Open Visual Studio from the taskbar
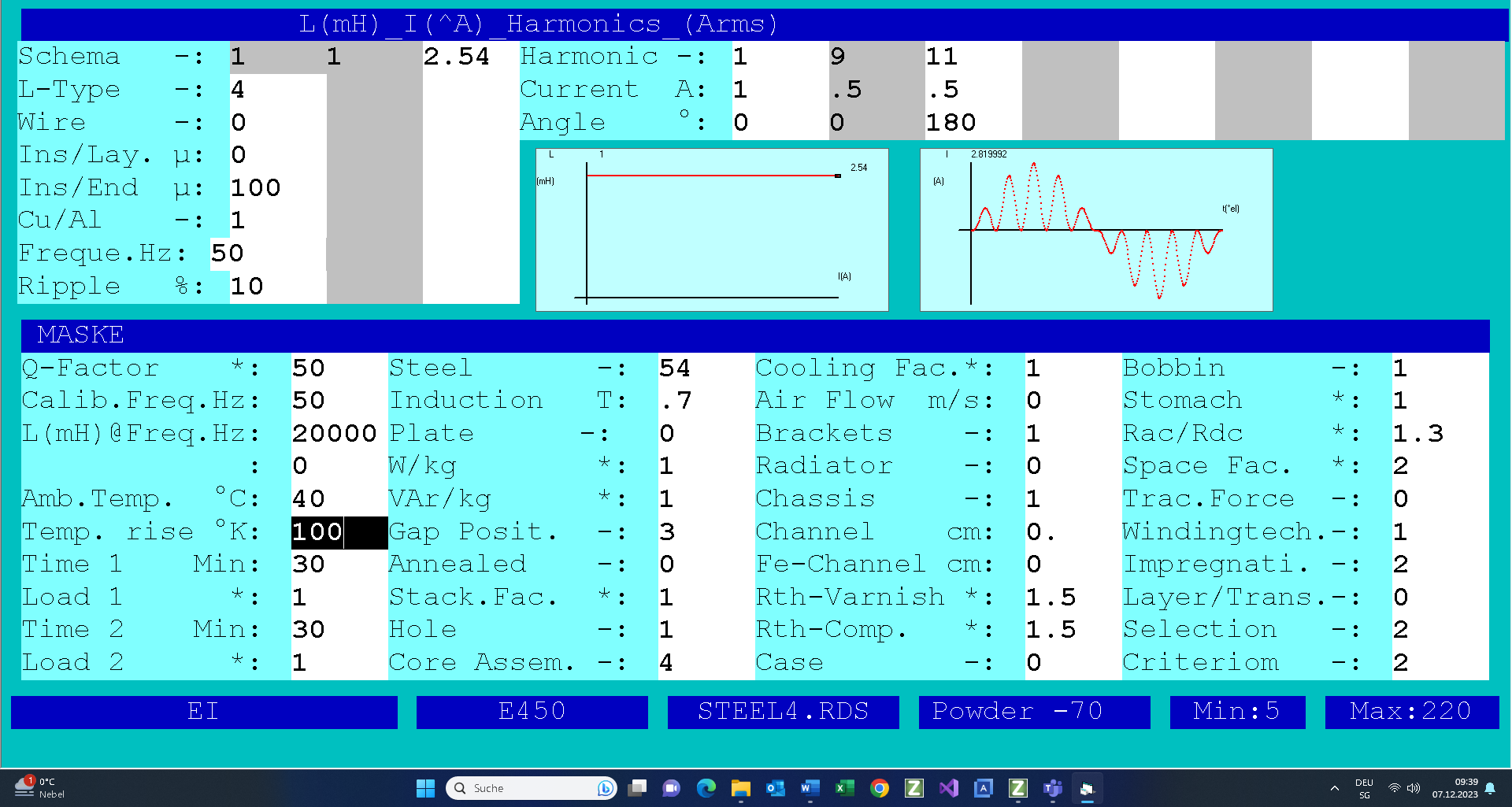This screenshot has height=807, width=1512. pyautogui.click(x=949, y=788)
